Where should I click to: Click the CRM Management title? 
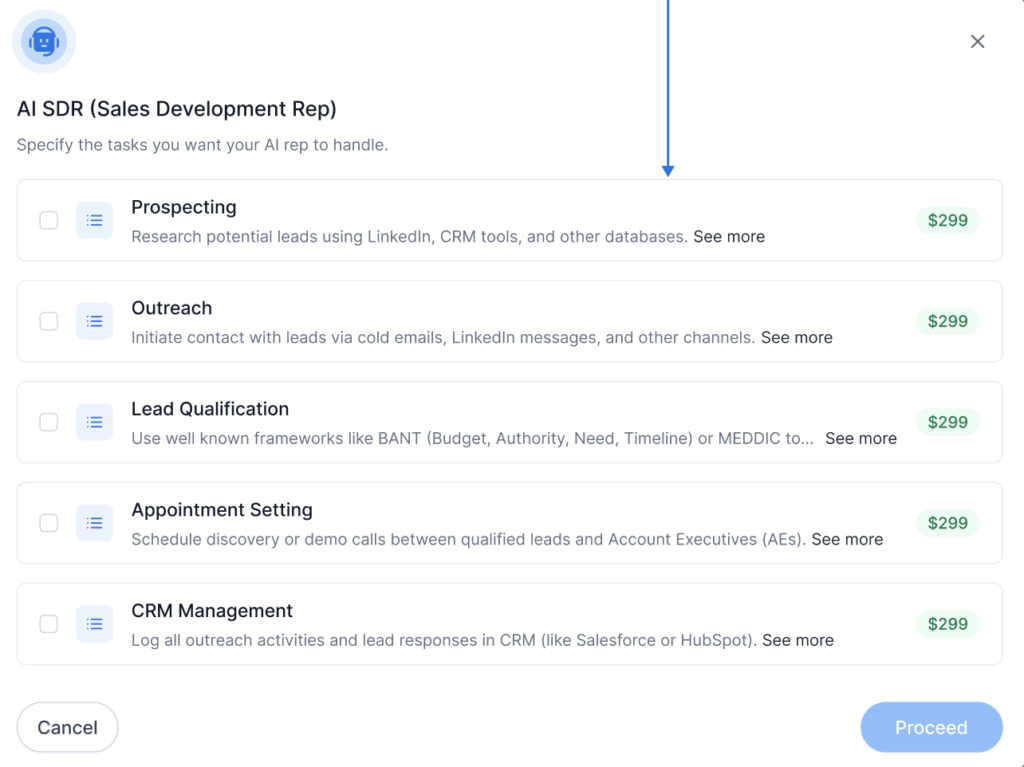click(212, 611)
